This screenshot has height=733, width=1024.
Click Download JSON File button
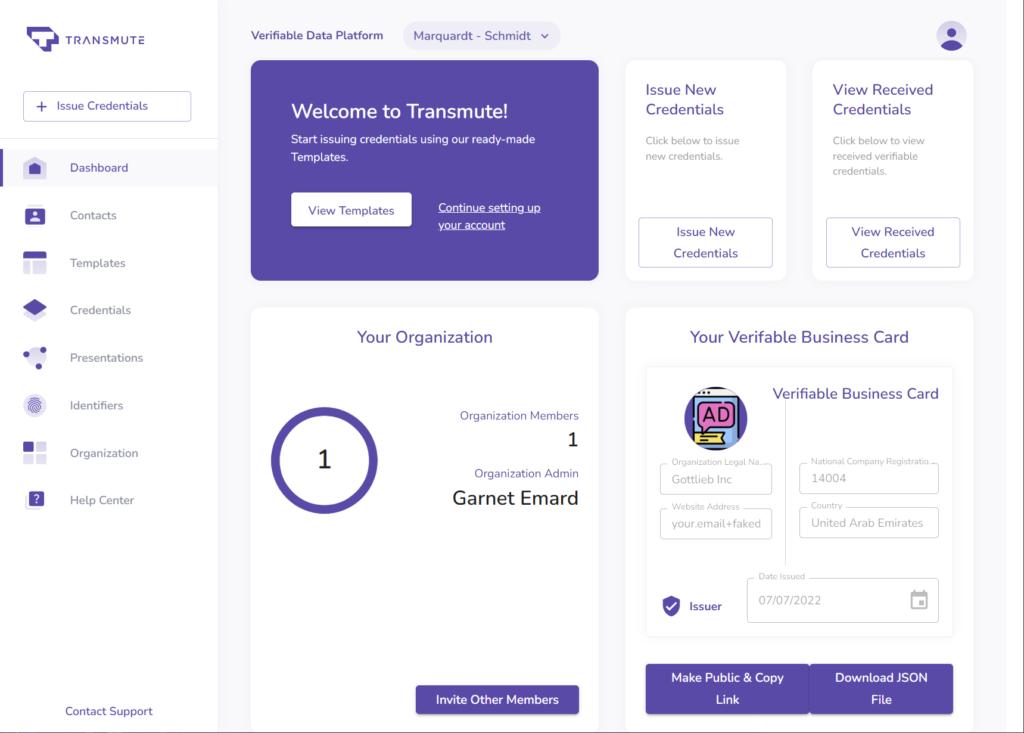[881, 689]
